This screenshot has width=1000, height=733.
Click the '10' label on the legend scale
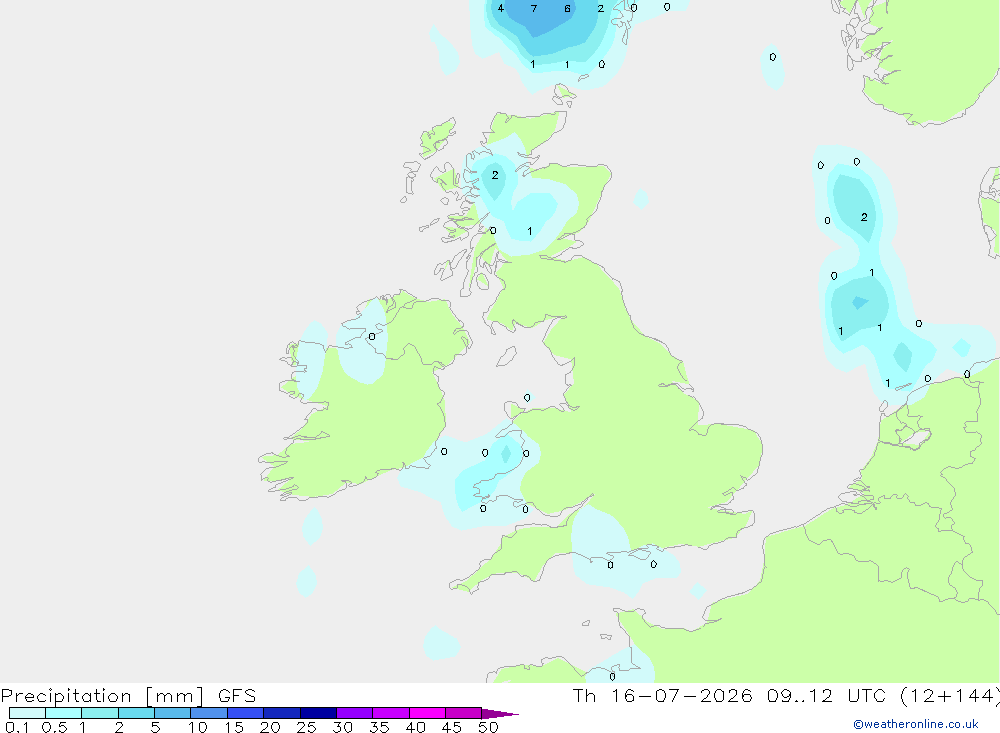(x=198, y=727)
